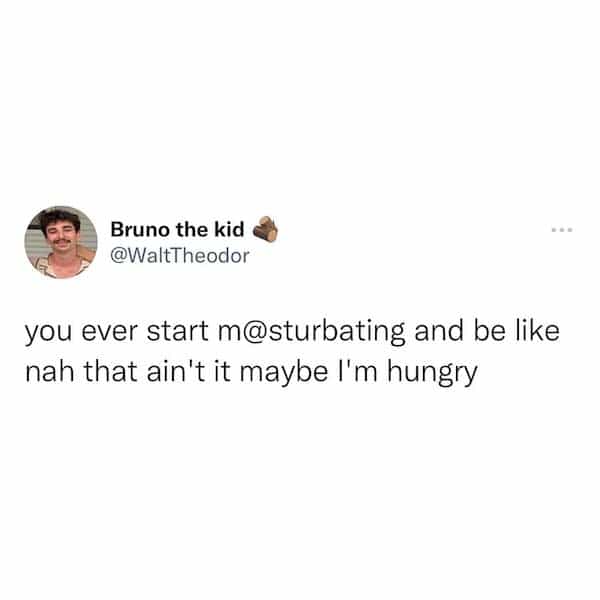Open the Bruno the kid display name
Viewport: 600px width, 600px height.
coord(177,229)
